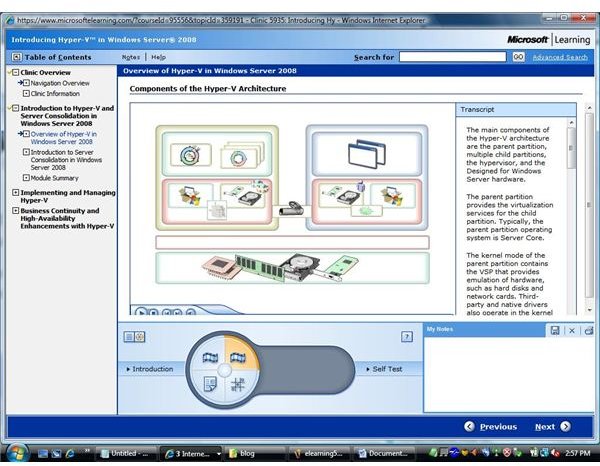
Task: Switch to list view icon above Introduction
Action: pos(129,337)
